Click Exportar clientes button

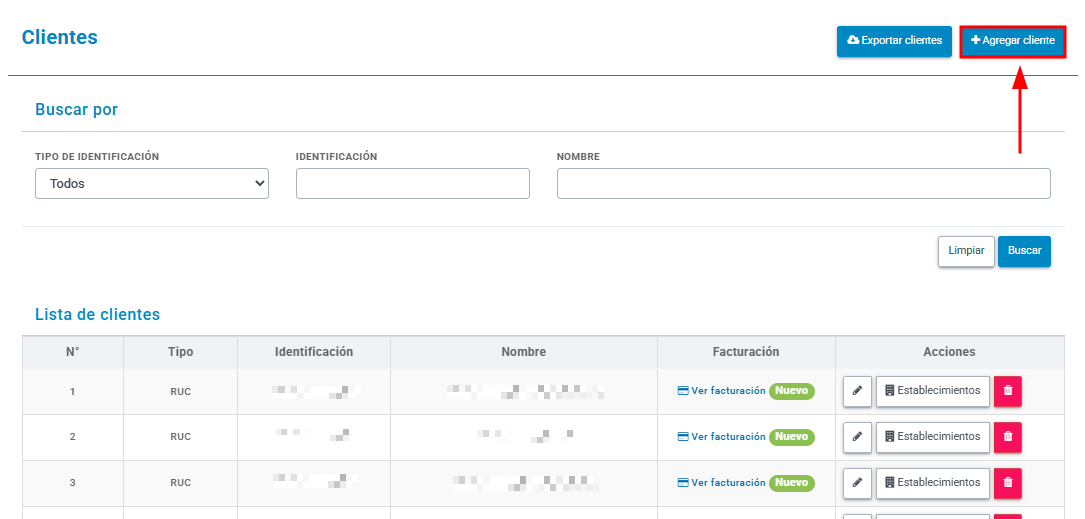click(894, 41)
